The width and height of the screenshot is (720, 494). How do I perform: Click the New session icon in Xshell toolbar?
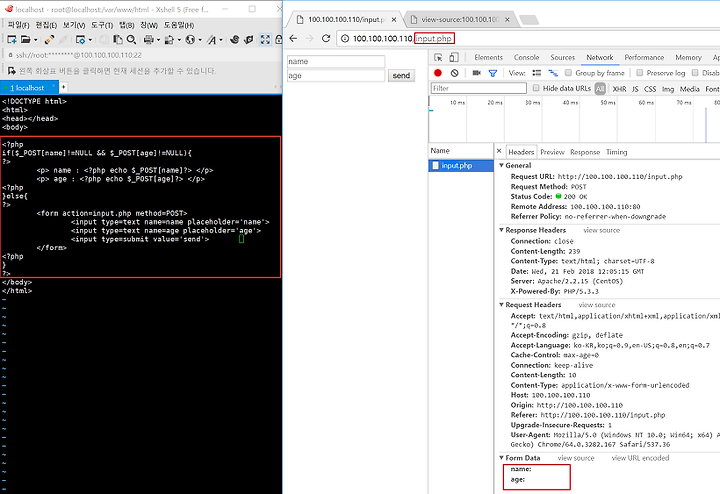click(x=12, y=39)
